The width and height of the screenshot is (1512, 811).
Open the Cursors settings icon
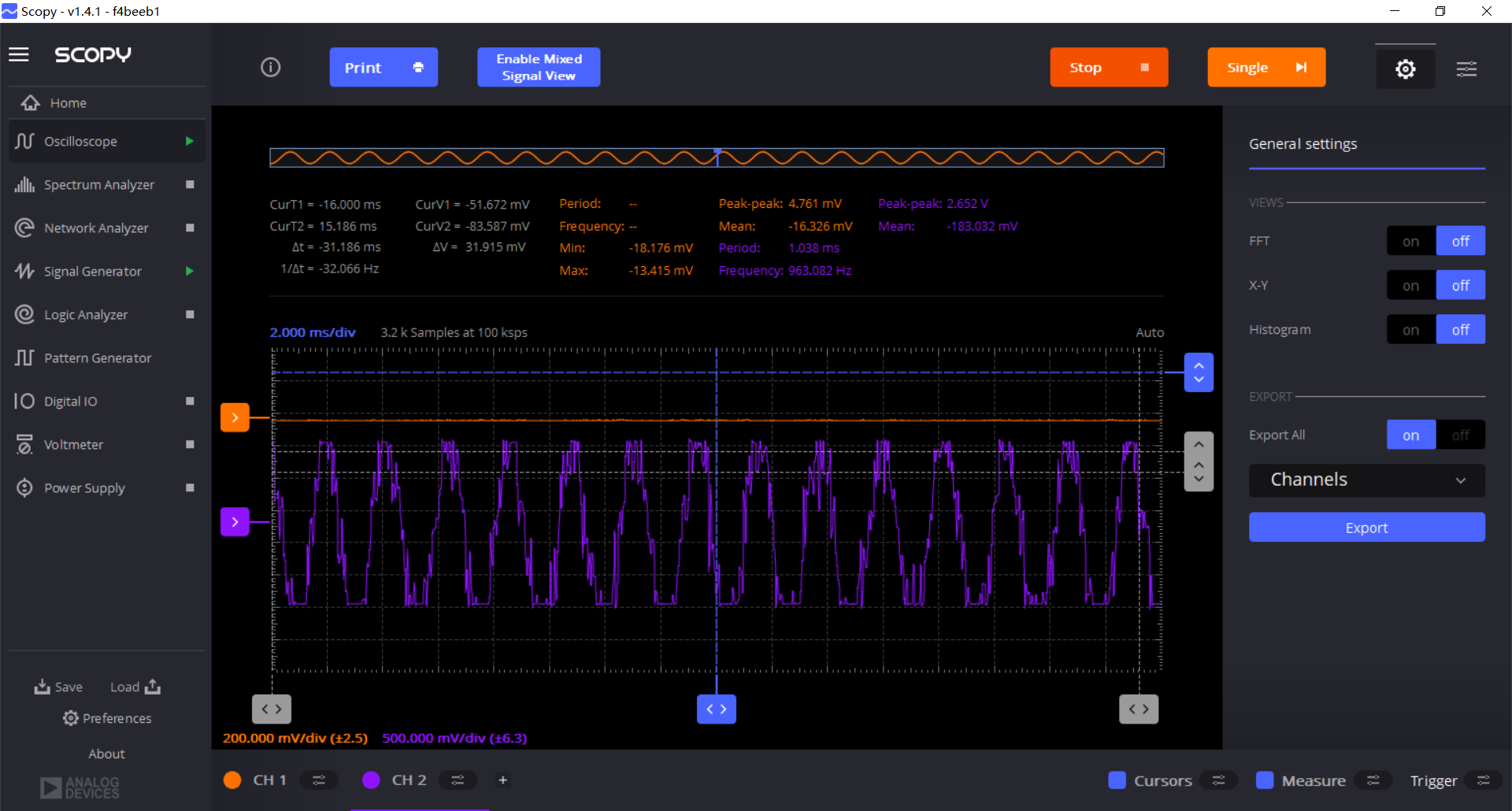1218,780
